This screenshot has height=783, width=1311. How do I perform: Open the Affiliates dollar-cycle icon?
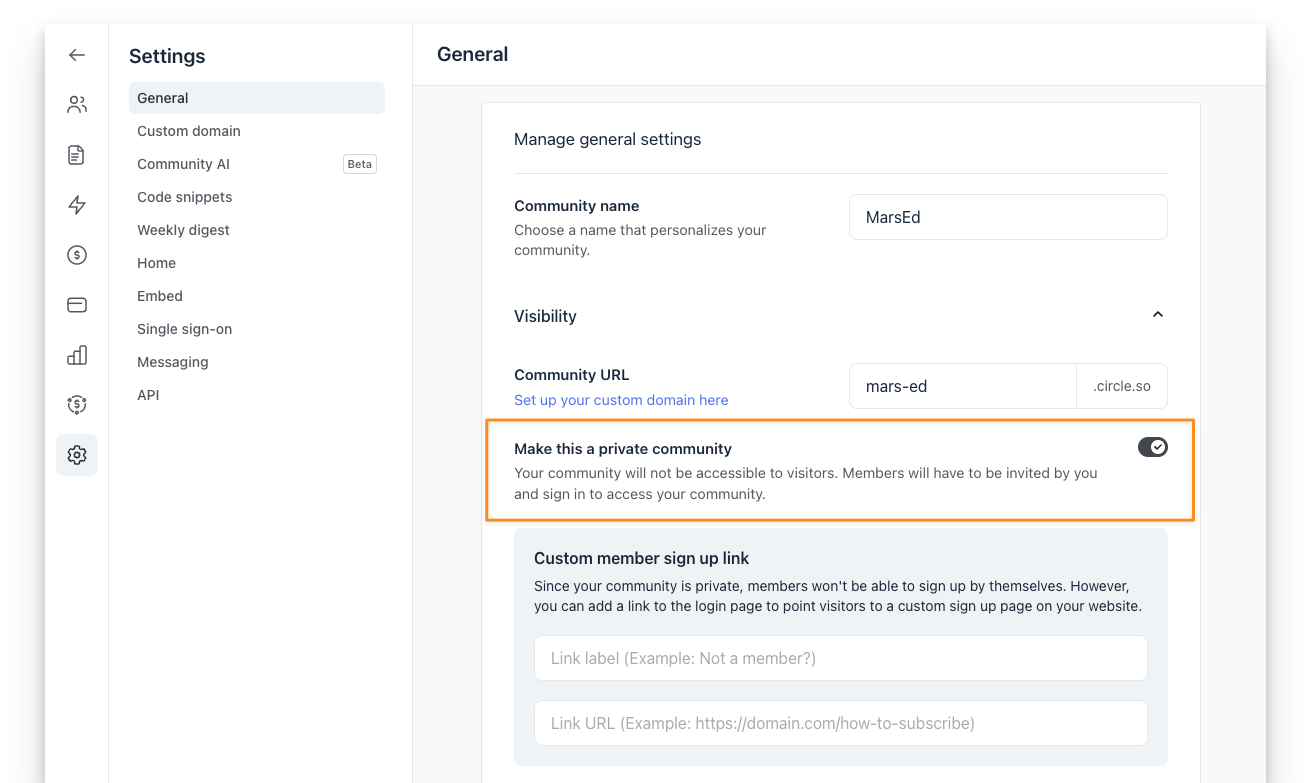(77, 405)
